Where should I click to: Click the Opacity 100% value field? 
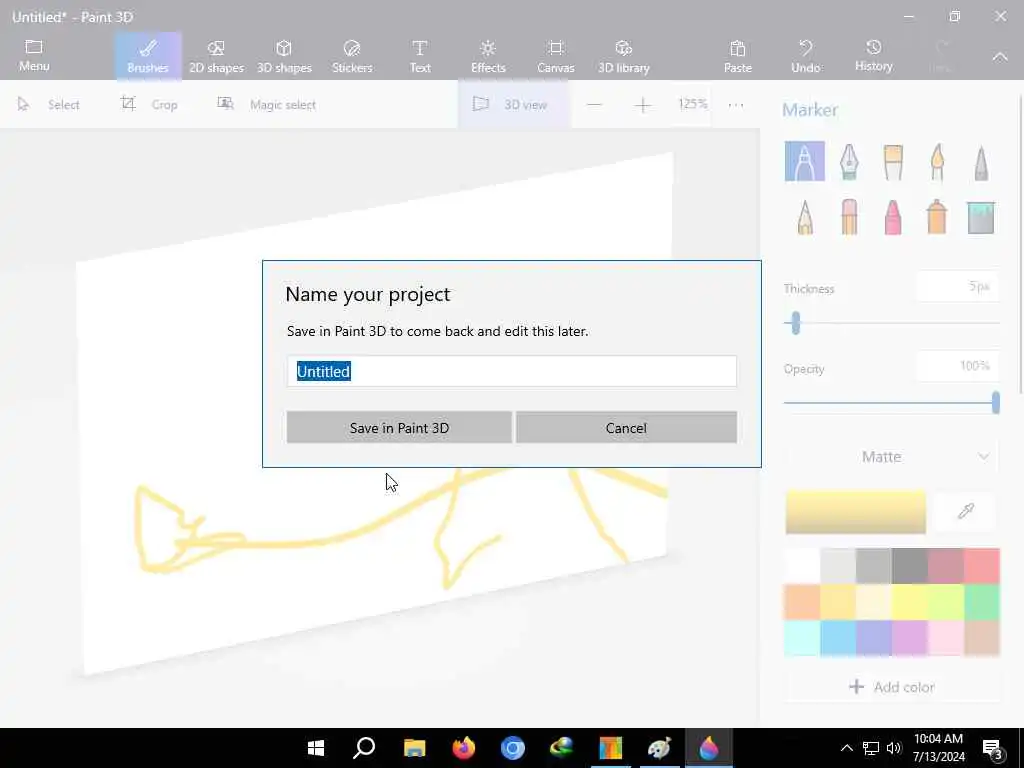coord(957,366)
